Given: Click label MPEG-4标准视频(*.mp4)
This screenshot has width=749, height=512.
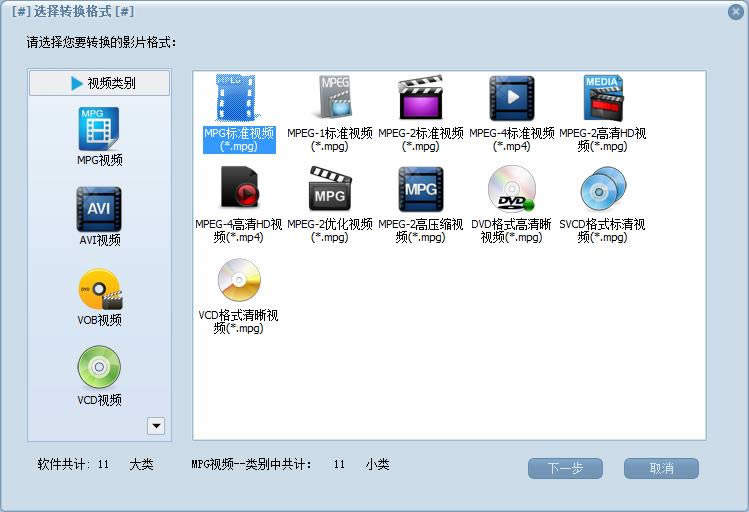Looking at the screenshot, I should [x=512, y=139].
